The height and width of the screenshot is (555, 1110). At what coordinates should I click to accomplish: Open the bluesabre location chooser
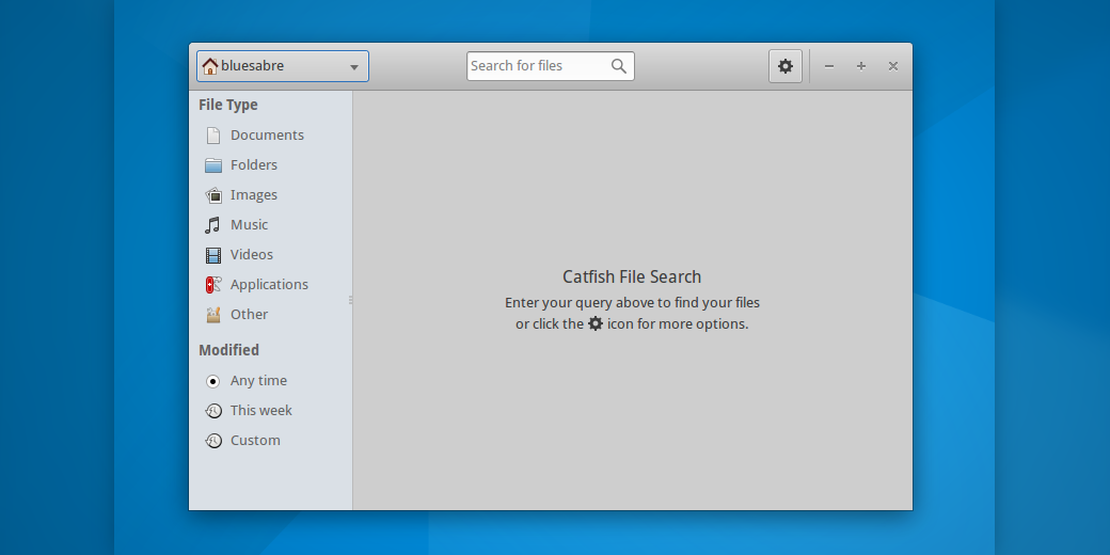[282, 66]
